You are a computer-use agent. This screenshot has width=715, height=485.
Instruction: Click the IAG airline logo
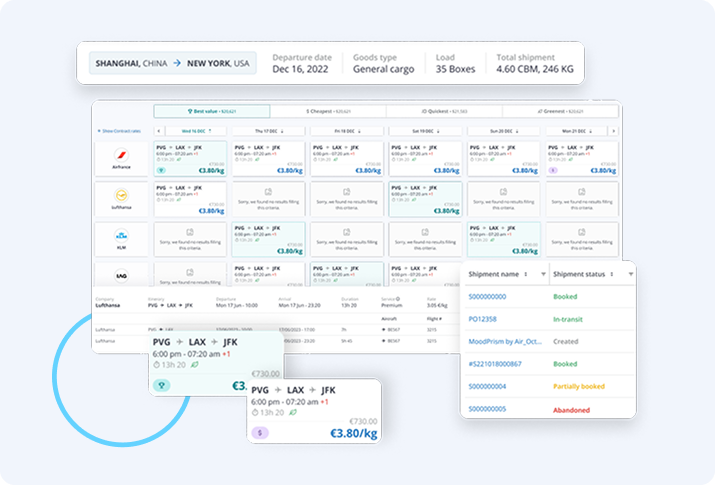pos(123,274)
